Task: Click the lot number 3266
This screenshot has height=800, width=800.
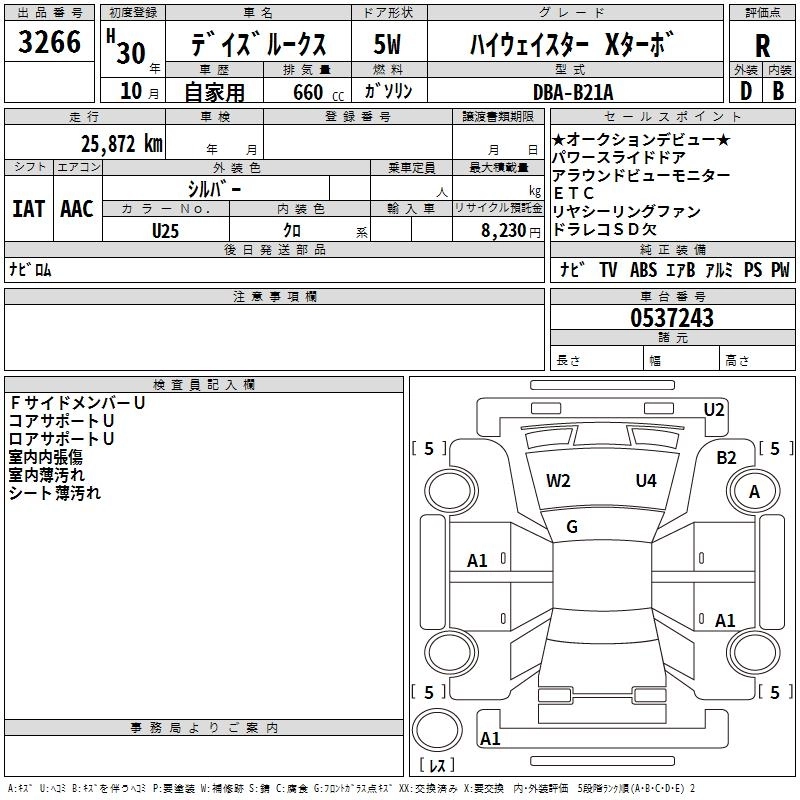Action: coord(49,43)
